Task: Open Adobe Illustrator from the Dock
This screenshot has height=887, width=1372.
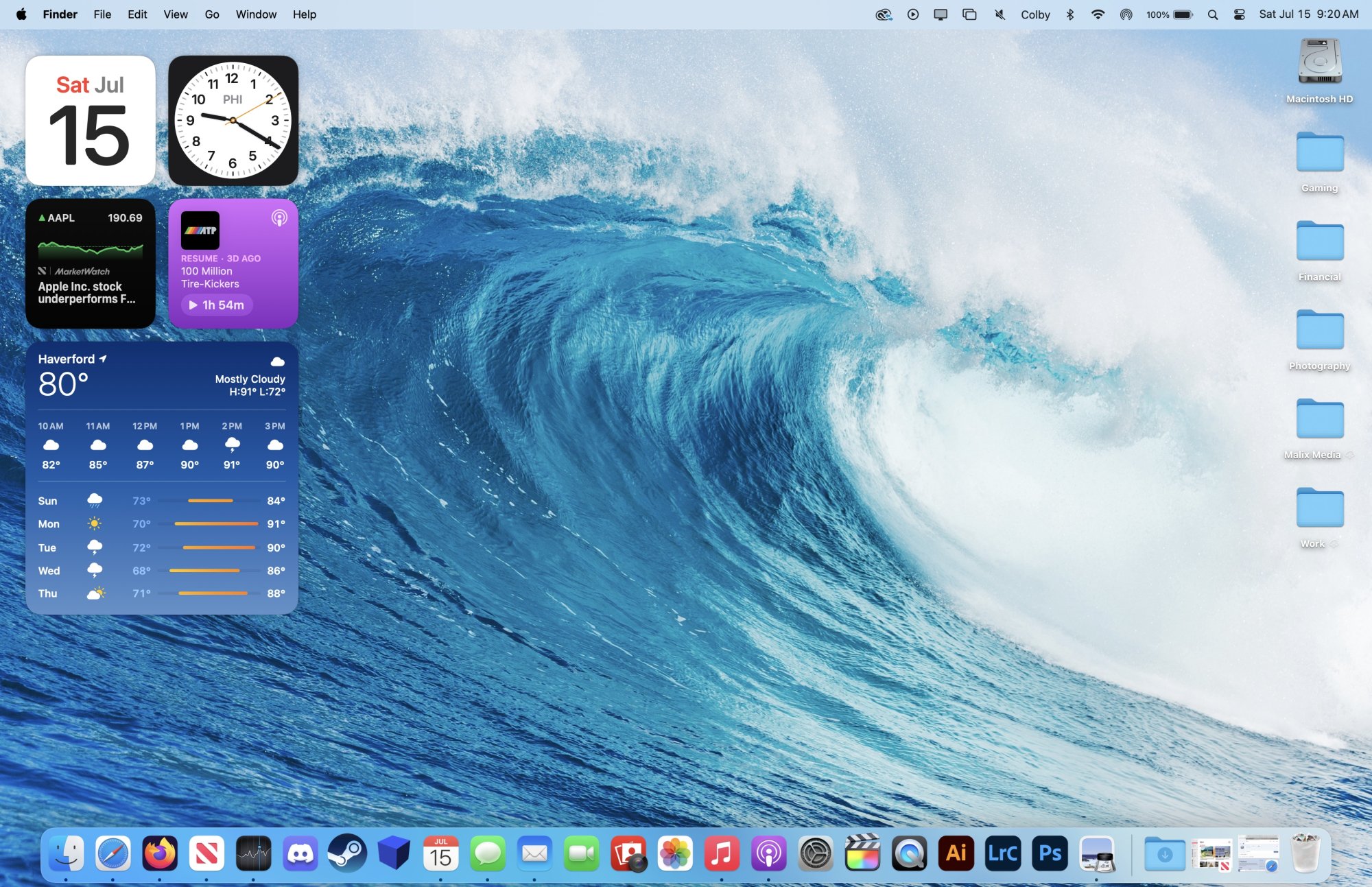Action: (956, 853)
